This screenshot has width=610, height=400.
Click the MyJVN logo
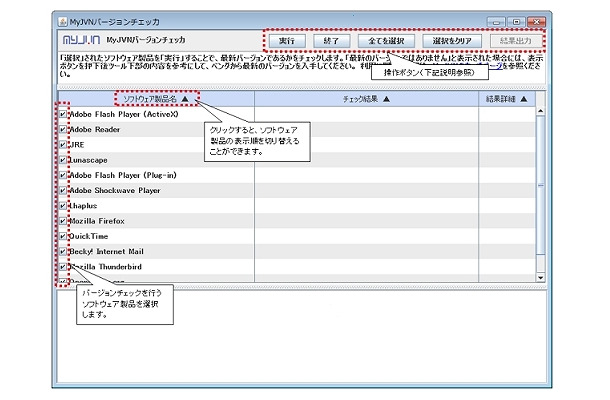coord(81,40)
